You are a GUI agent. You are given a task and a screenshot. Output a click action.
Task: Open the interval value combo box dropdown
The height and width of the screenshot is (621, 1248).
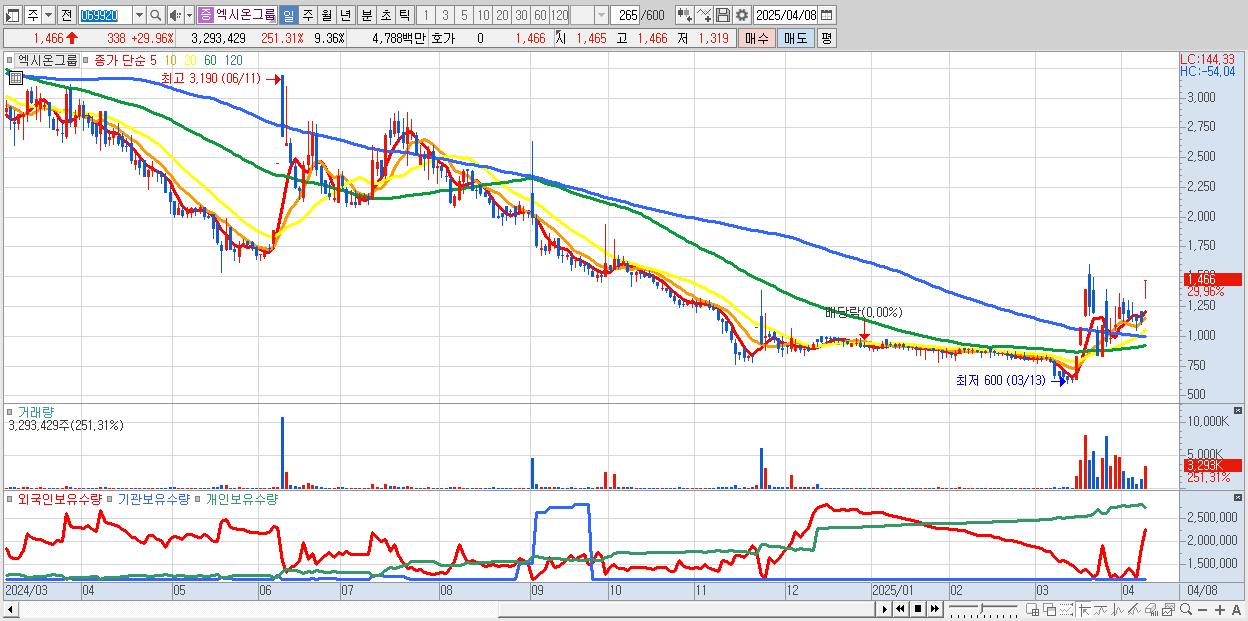pos(601,15)
